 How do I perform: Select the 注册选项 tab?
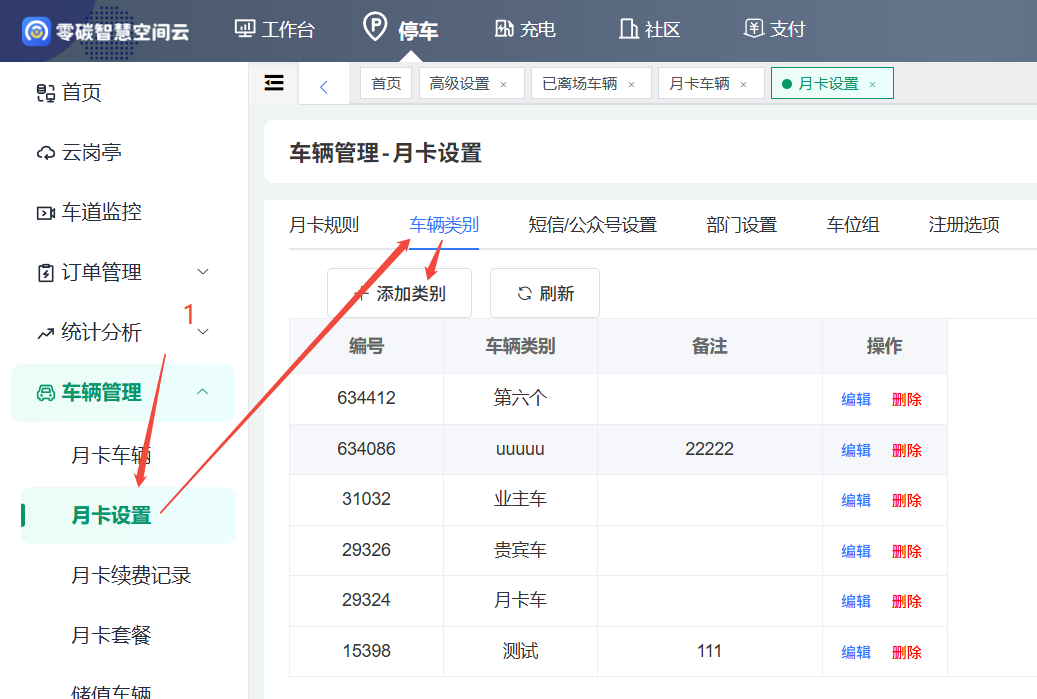point(964,225)
